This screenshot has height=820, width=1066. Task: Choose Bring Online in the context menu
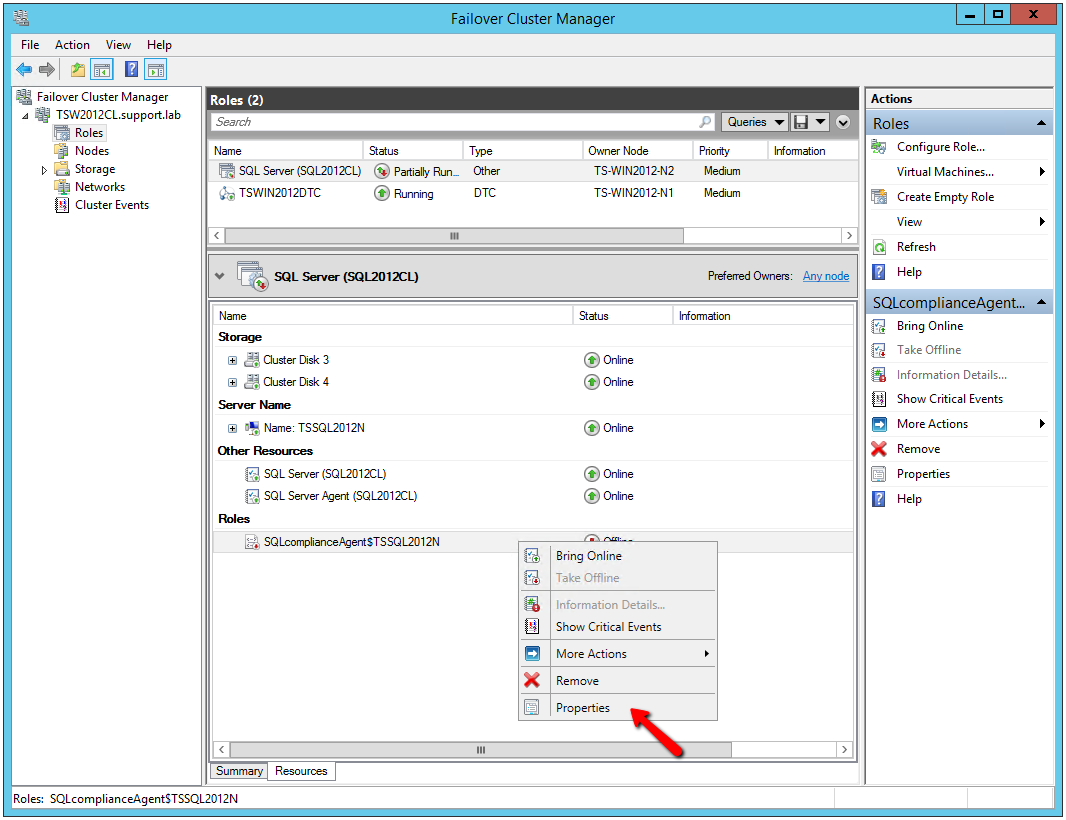(619, 556)
